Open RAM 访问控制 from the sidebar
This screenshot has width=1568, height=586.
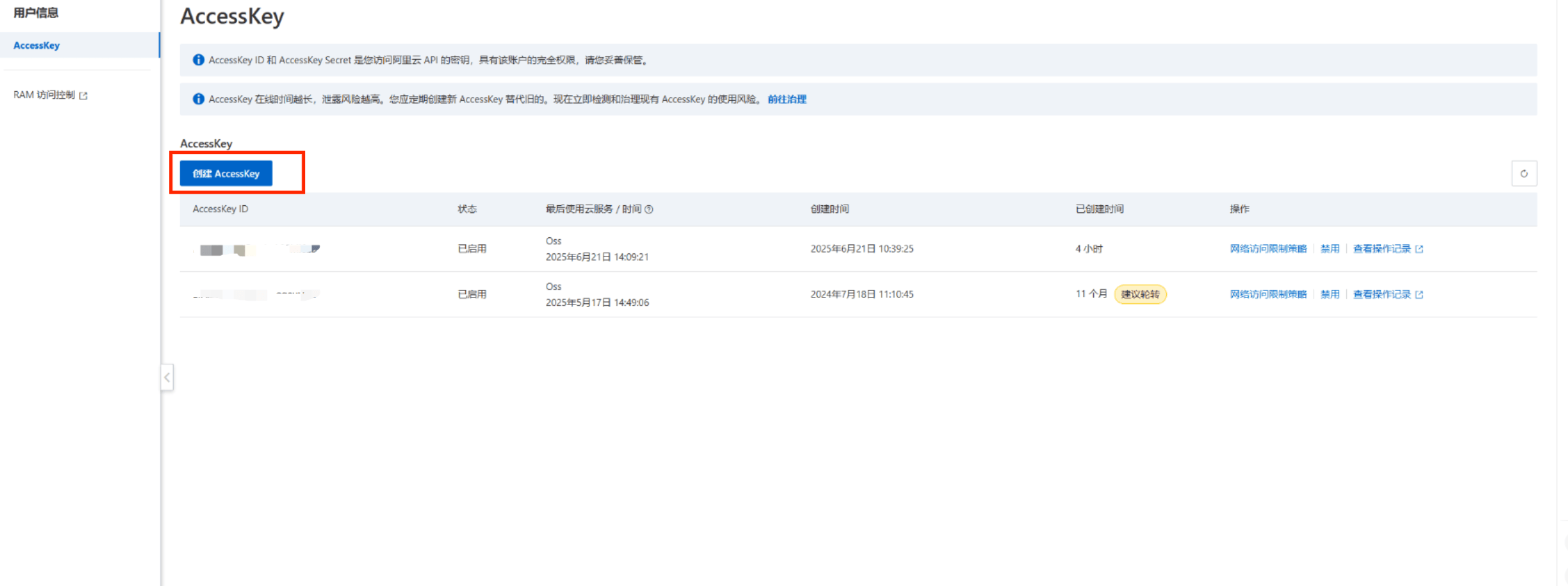coord(44,95)
